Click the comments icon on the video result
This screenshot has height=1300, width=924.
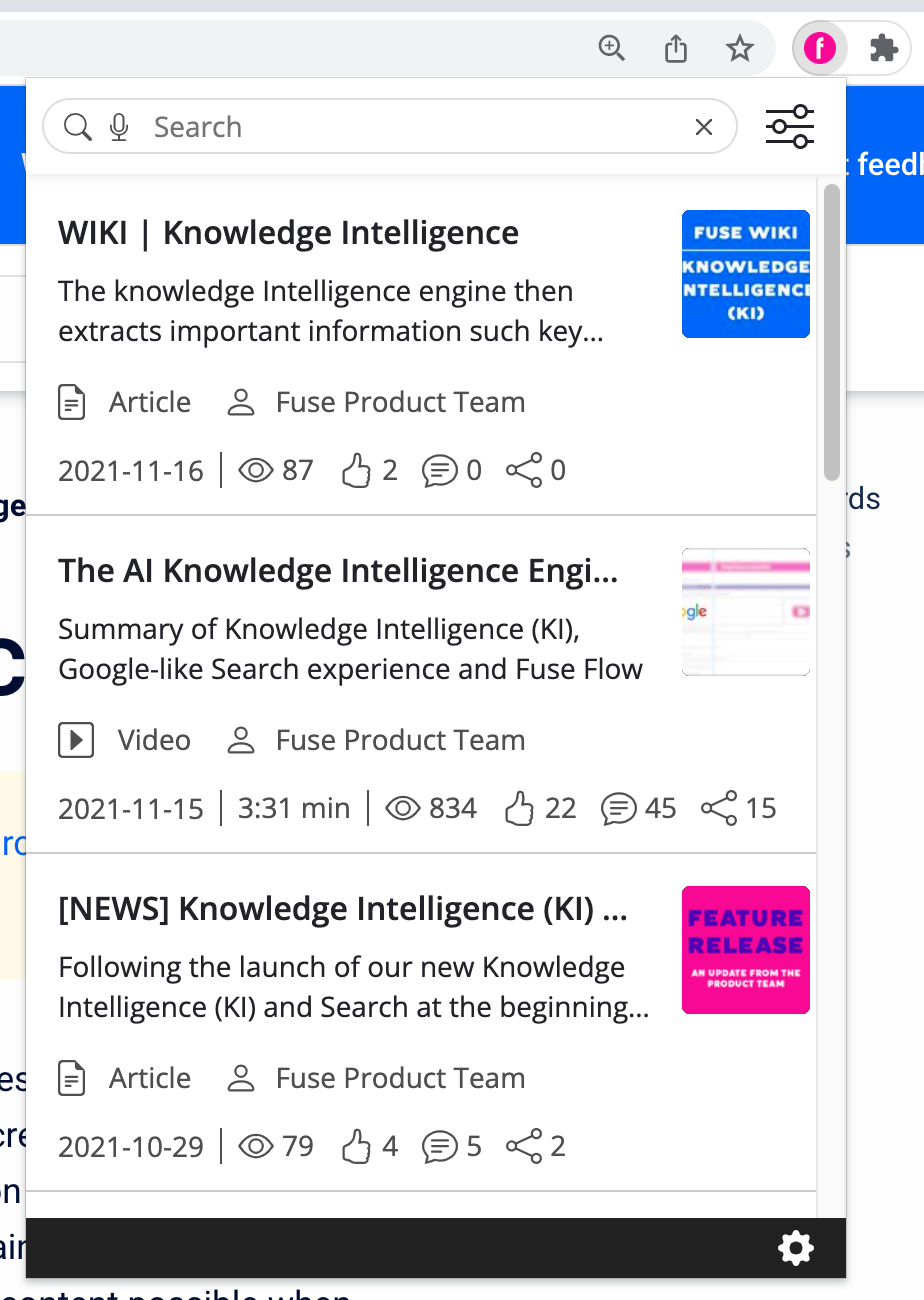coord(619,808)
